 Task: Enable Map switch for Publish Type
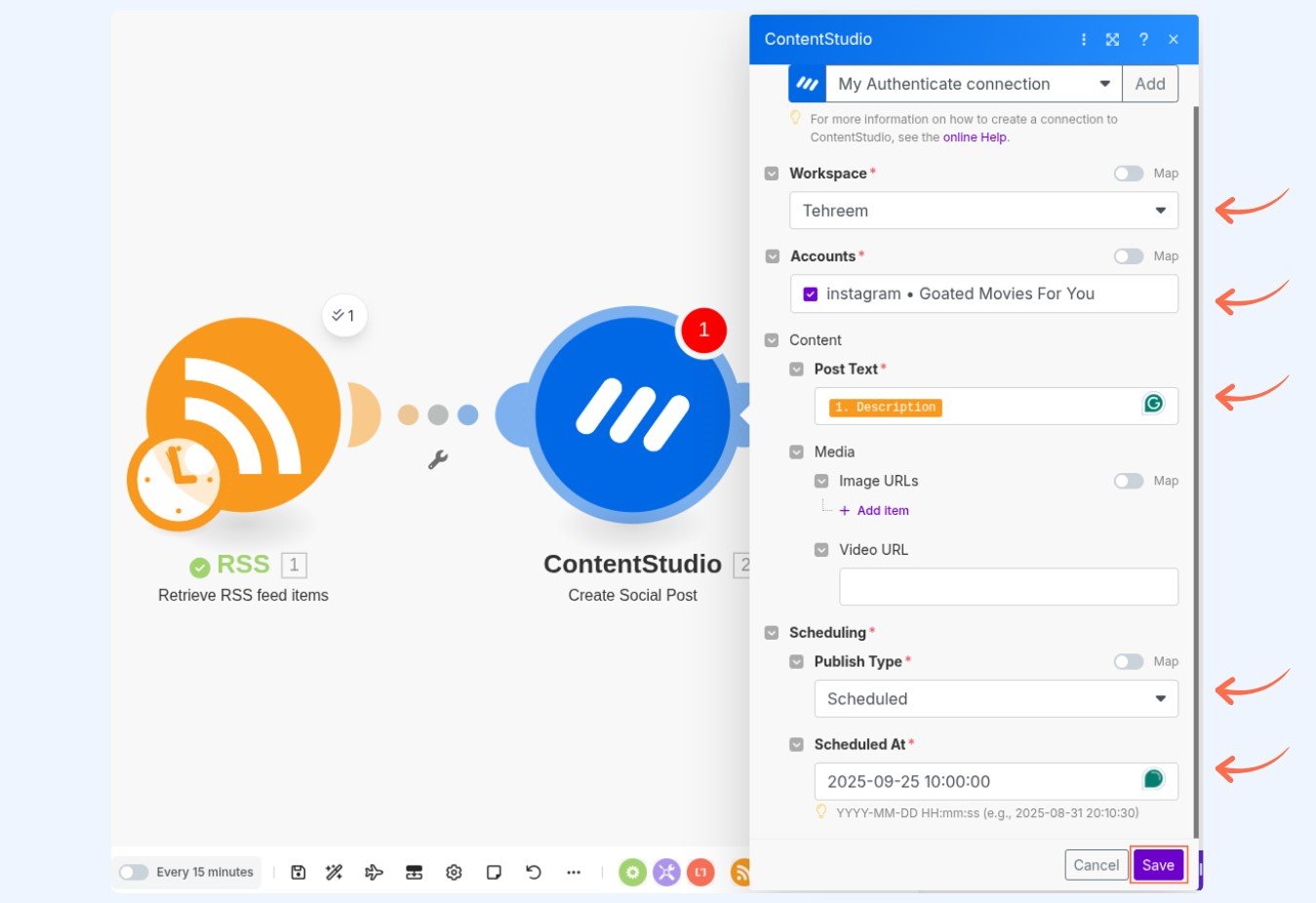tap(1129, 661)
